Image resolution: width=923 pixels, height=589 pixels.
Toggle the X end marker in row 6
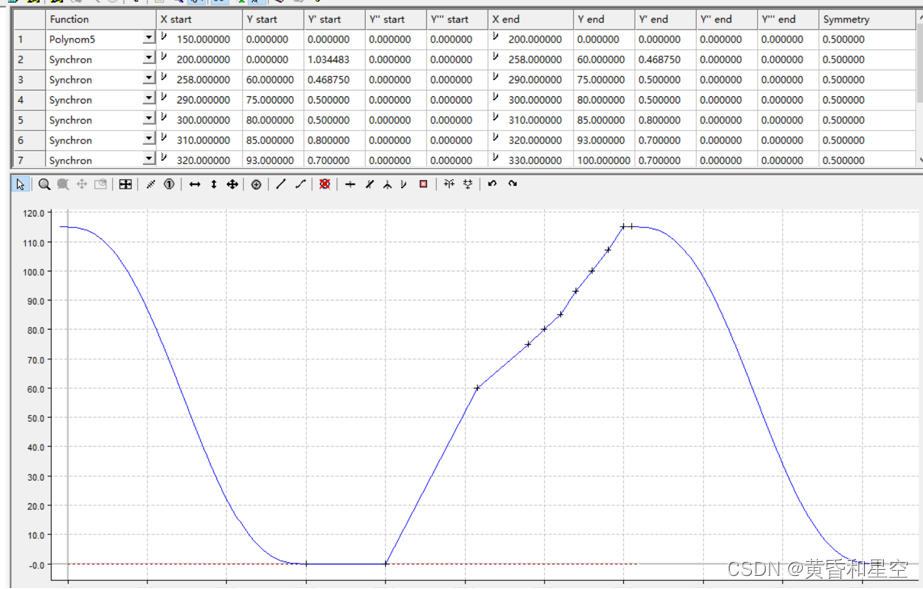(x=496, y=138)
